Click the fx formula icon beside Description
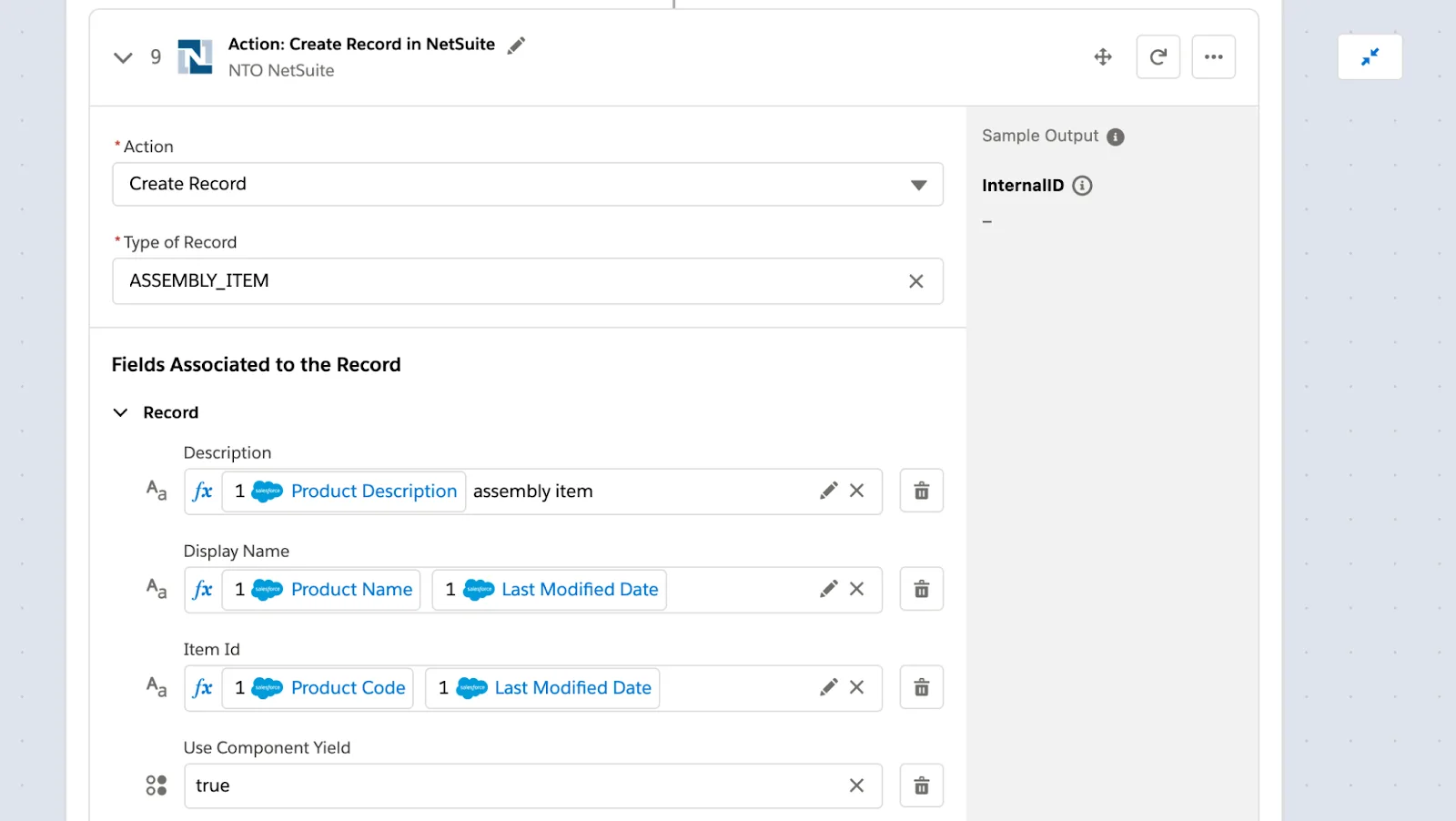This screenshot has width=1456, height=821. pos(202,491)
